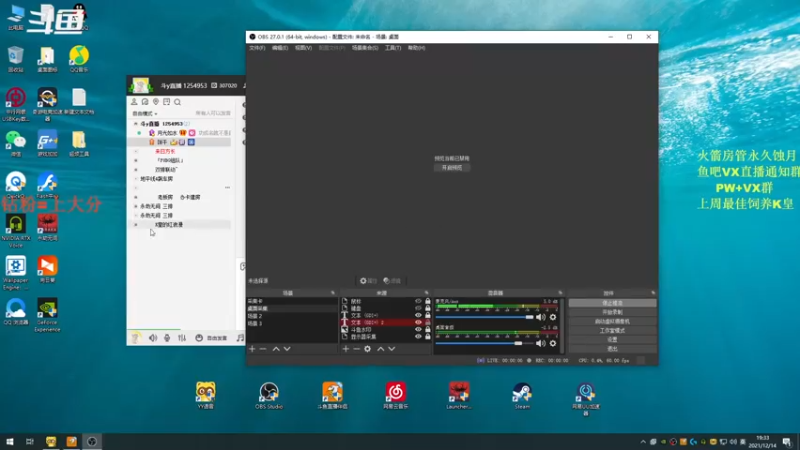Open YY 自由模式 mode dropdown
Image resolution: width=800 pixels, height=450 pixels.
click(145, 114)
